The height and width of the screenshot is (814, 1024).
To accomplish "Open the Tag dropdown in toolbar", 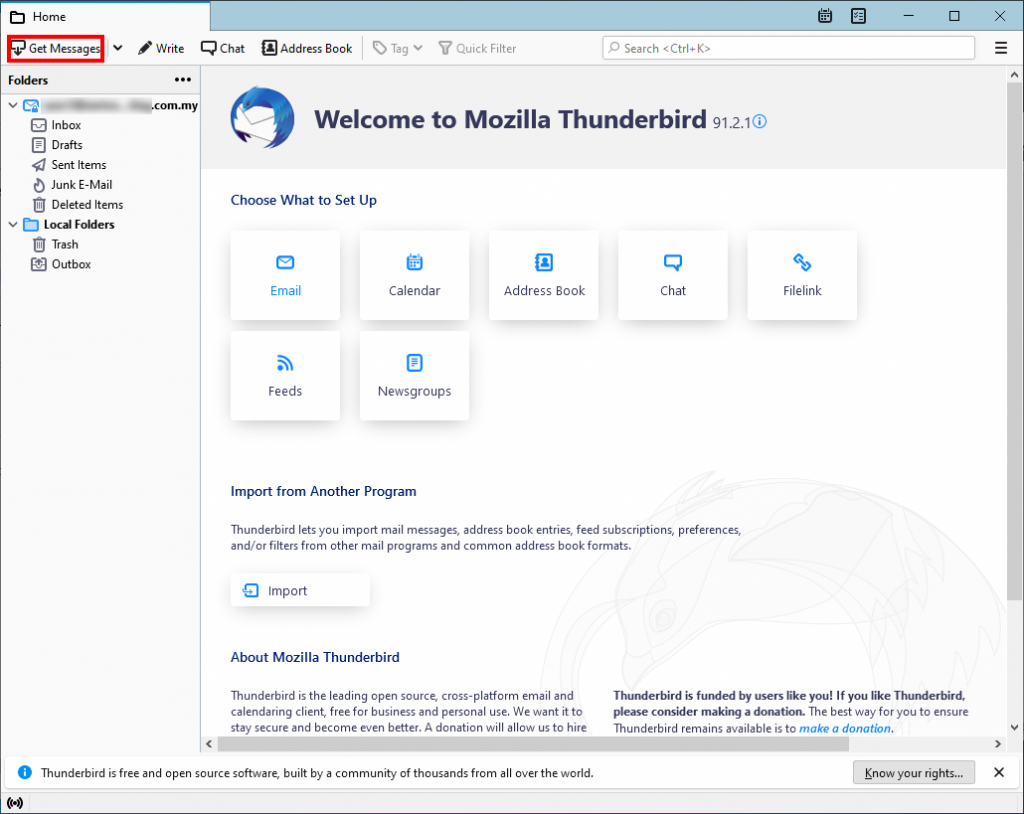I will pos(398,48).
